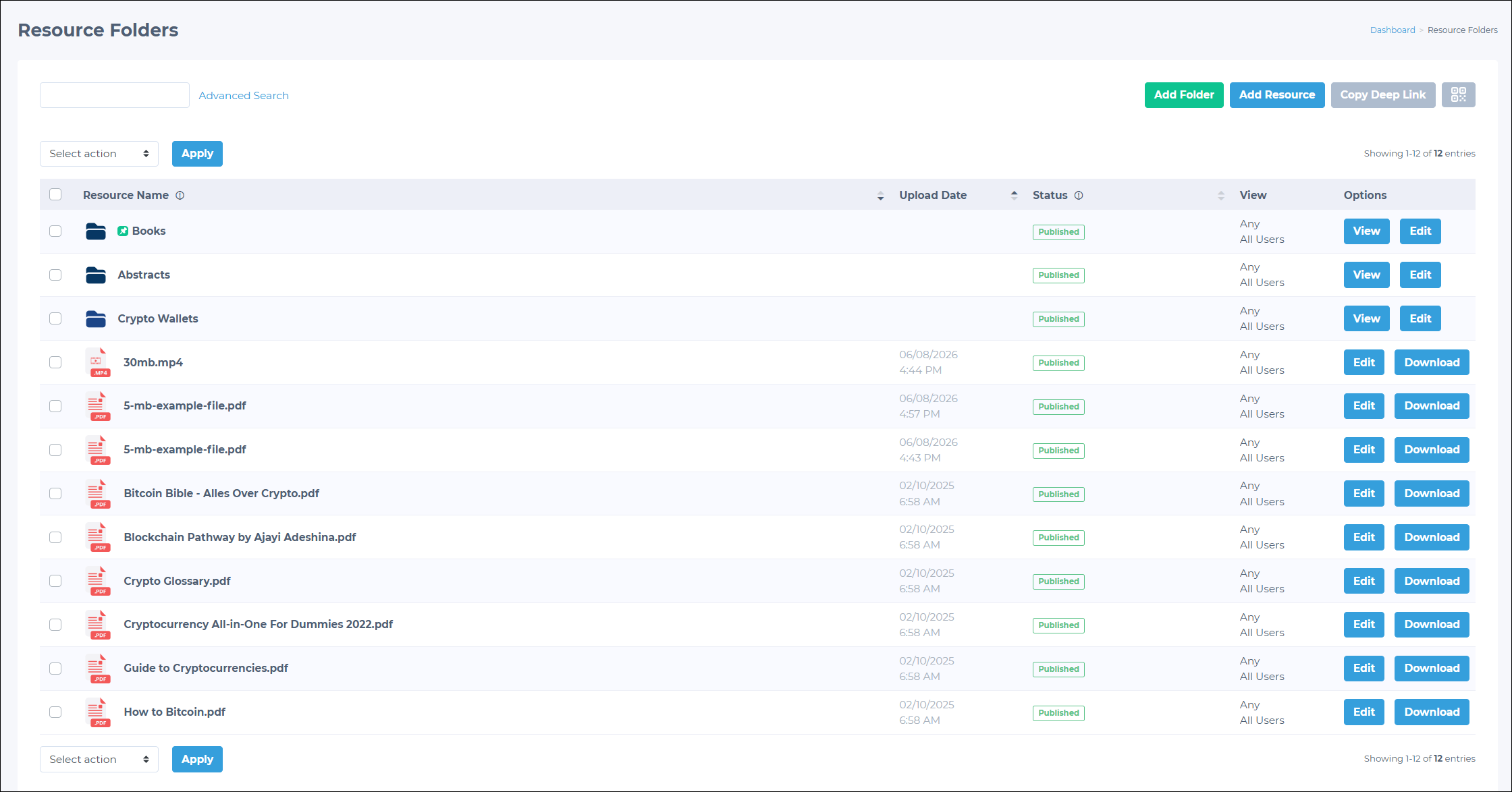Click the Add Resource button
This screenshot has height=792, width=1512.
point(1277,95)
